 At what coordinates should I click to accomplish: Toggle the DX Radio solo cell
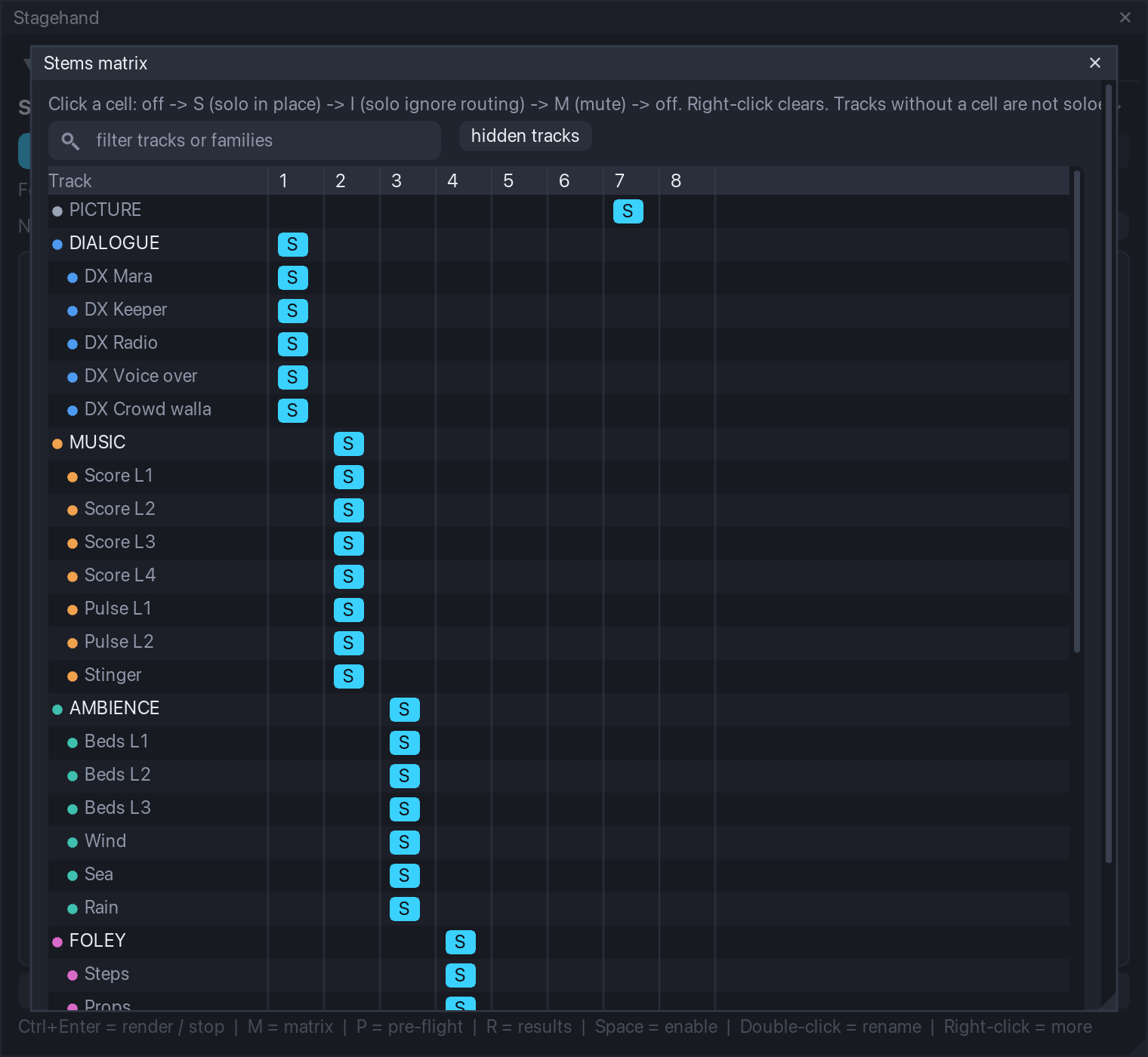(293, 344)
